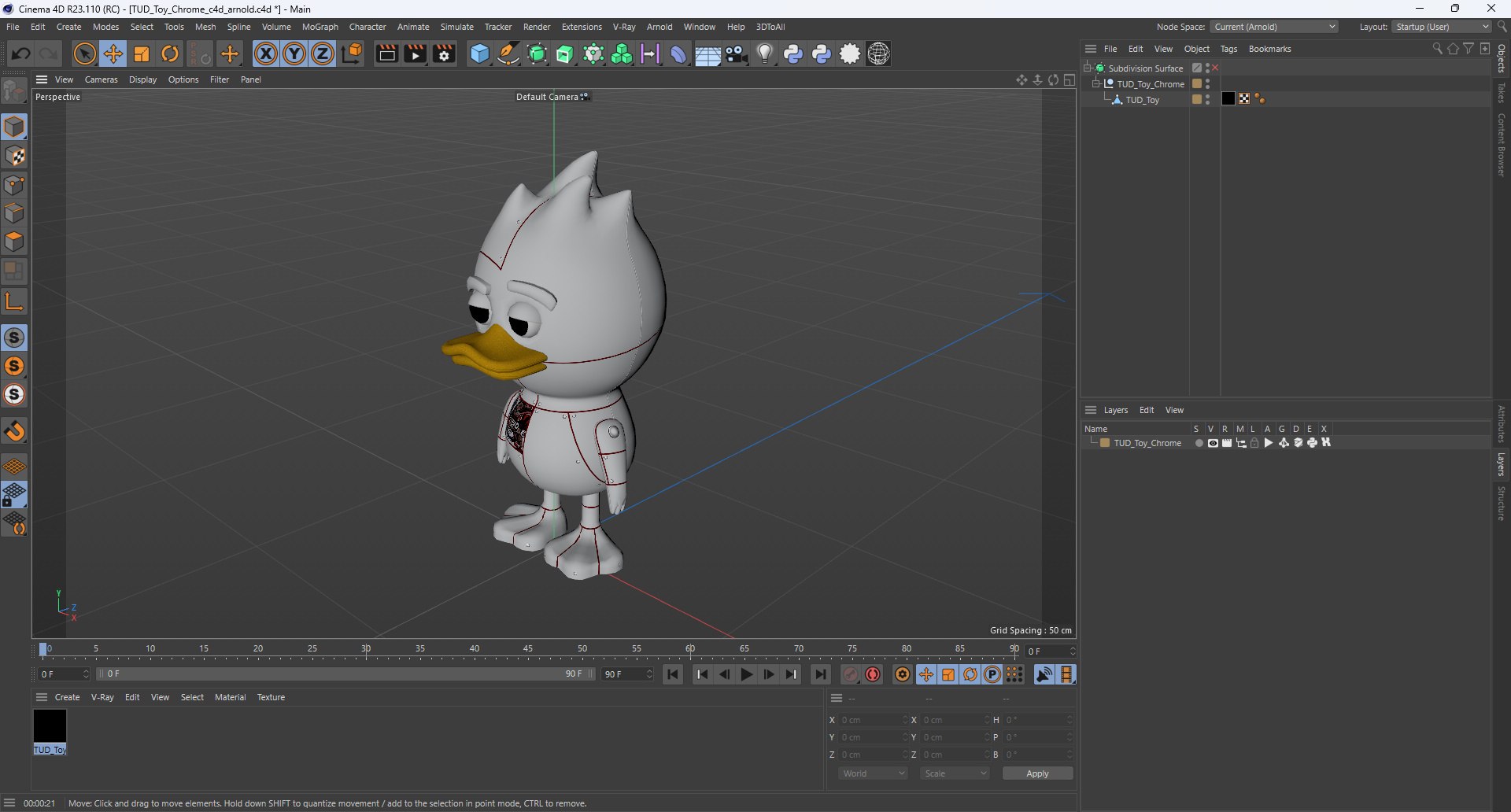The image size is (1511, 812).
Task: Toggle solo for TUD_Toy_Chrome layer
Action: 1199,443
